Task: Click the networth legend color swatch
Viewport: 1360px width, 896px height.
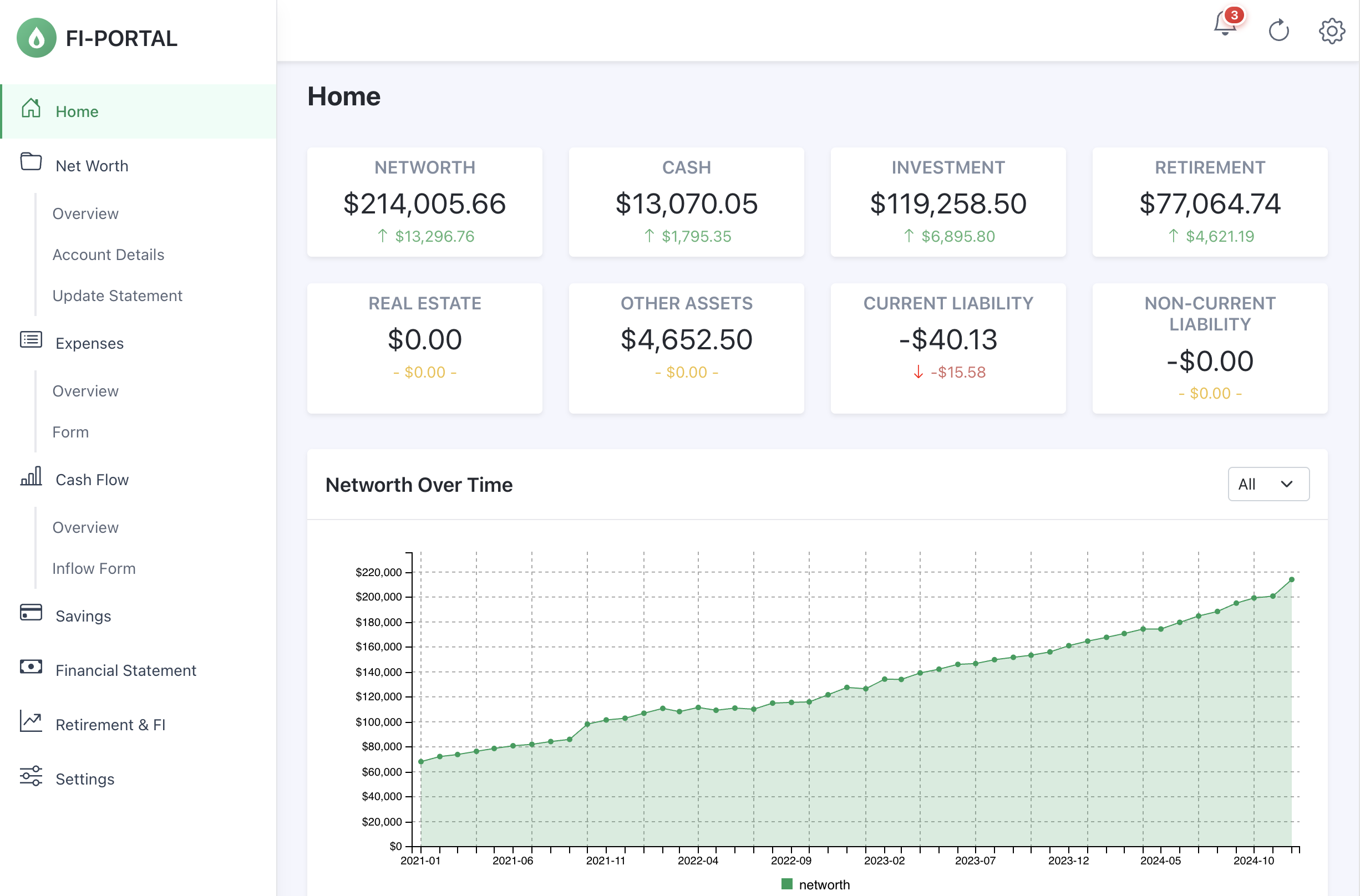Action: (786, 884)
